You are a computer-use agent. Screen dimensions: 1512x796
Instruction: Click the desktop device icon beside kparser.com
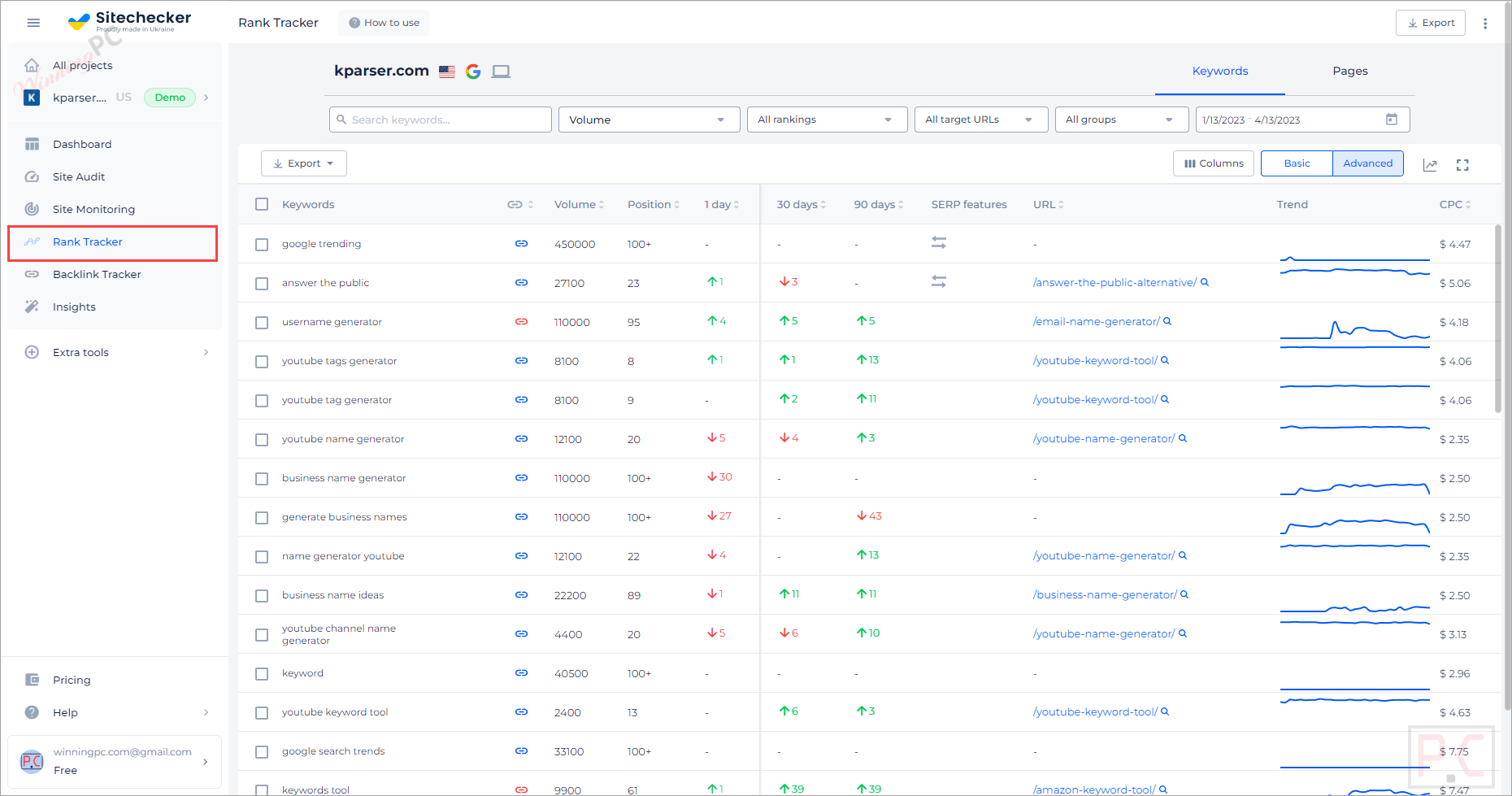tap(501, 72)
